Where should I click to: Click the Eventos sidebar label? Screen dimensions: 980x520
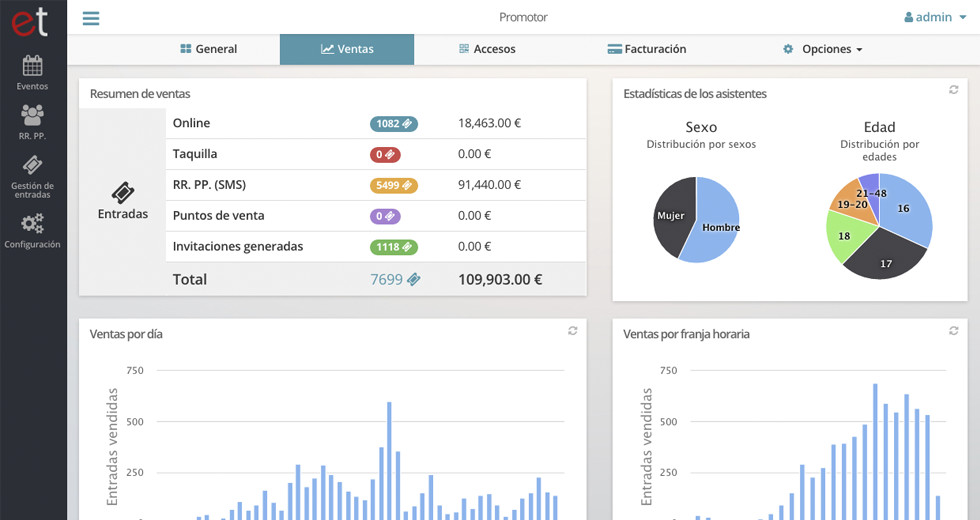pos(32,86)
